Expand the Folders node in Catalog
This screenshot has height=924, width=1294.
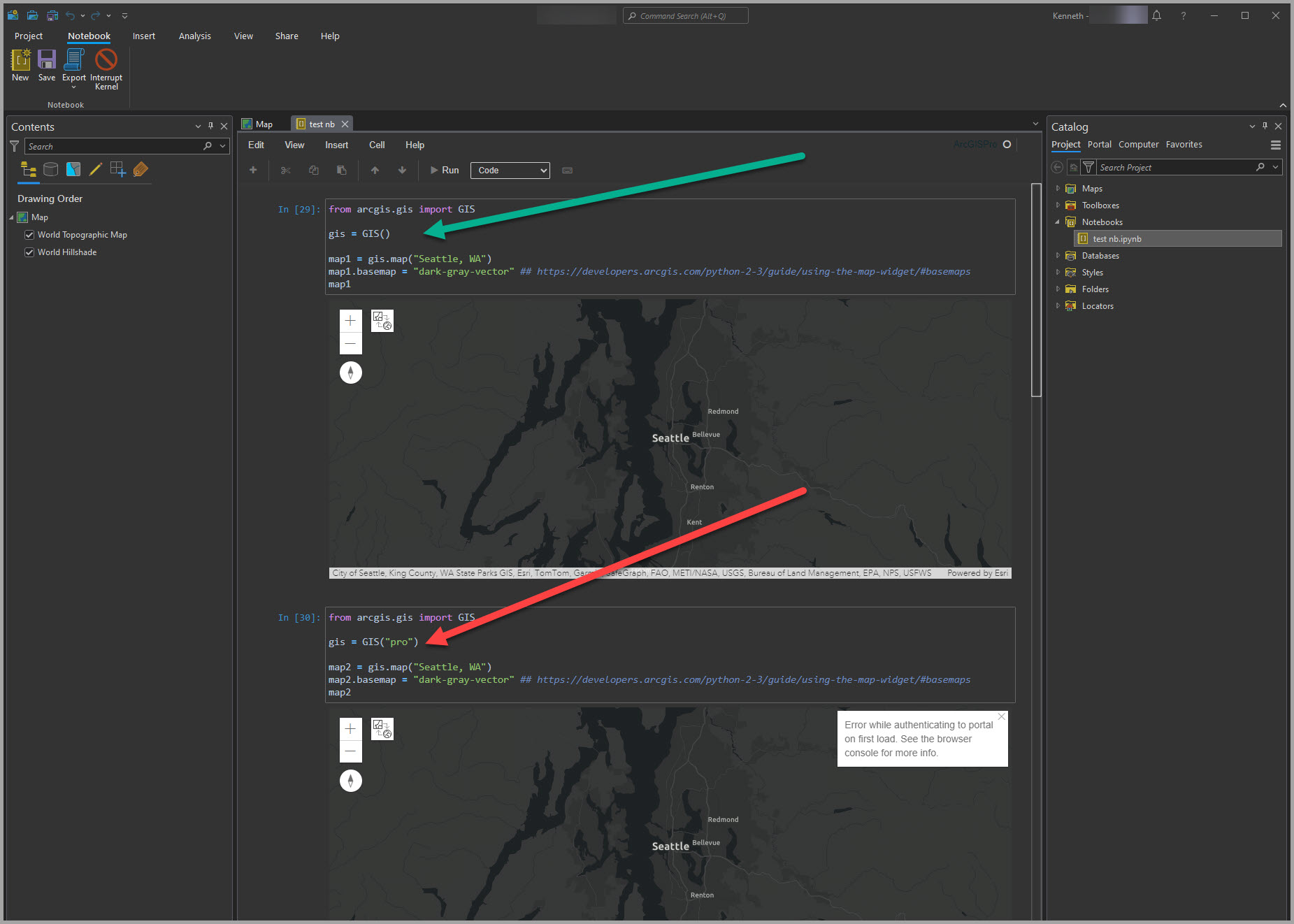pos(1058,289)
